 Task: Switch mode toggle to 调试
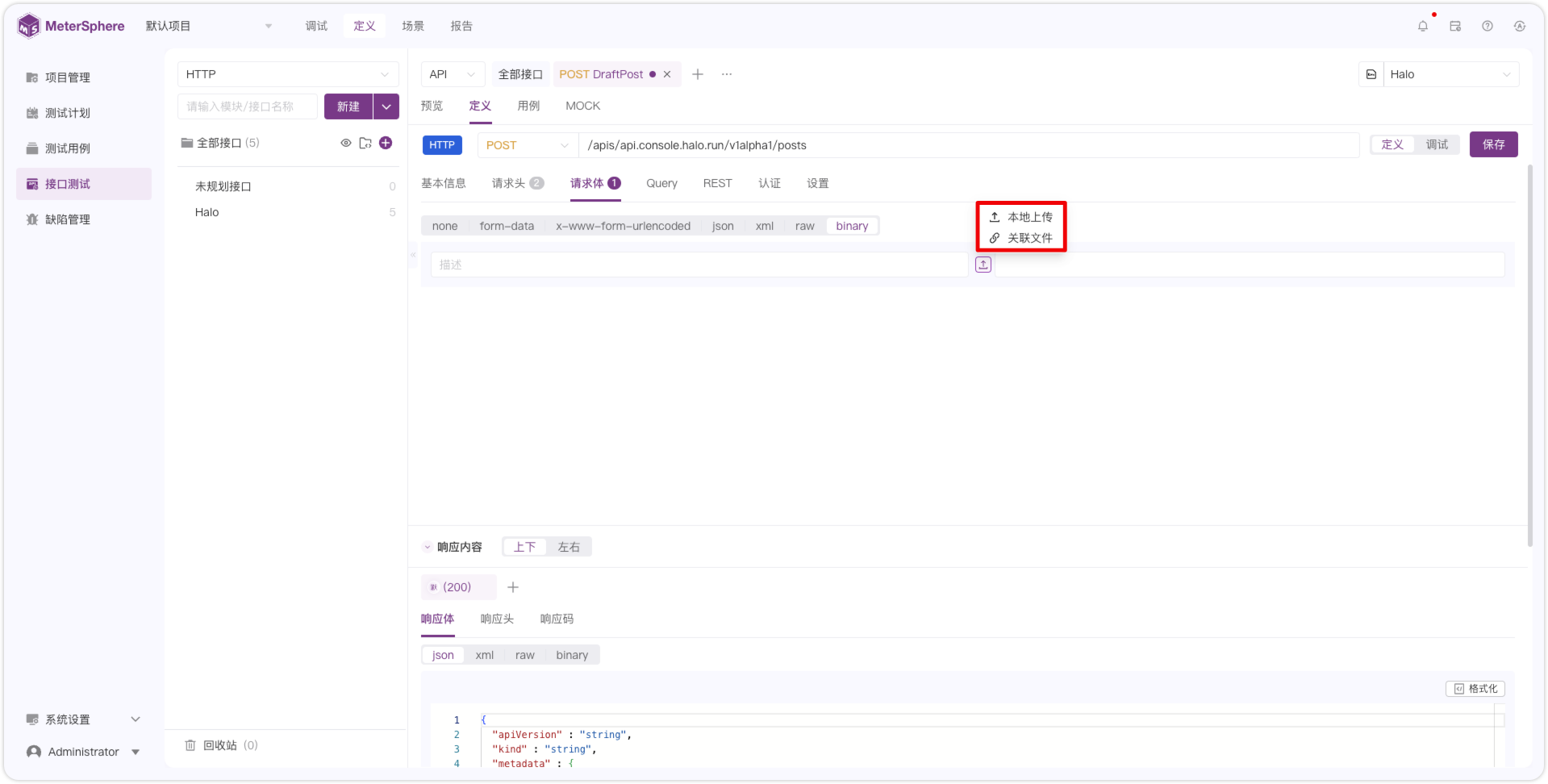tap(1437, 145)
